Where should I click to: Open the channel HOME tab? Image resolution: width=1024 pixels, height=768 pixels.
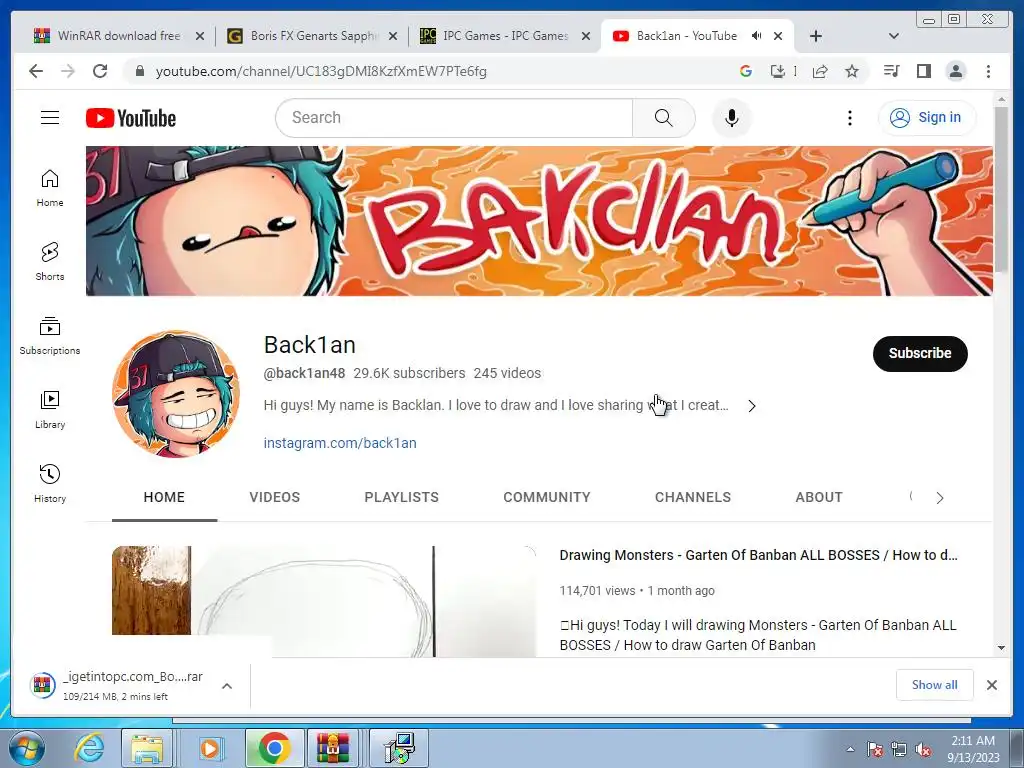pyautogui.click(x=164, y=497)
